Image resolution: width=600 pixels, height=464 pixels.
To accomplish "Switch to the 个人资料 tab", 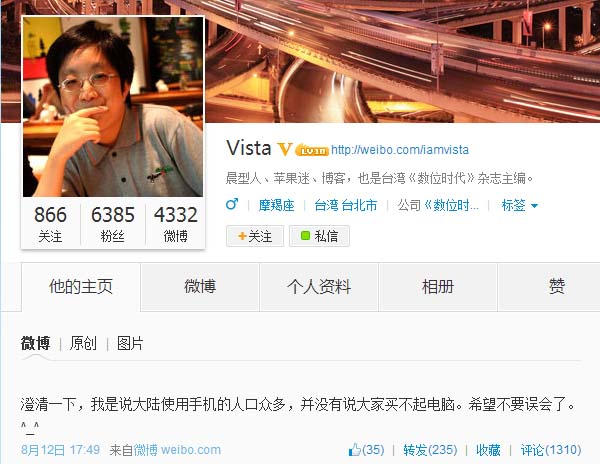I will point(319,287).
